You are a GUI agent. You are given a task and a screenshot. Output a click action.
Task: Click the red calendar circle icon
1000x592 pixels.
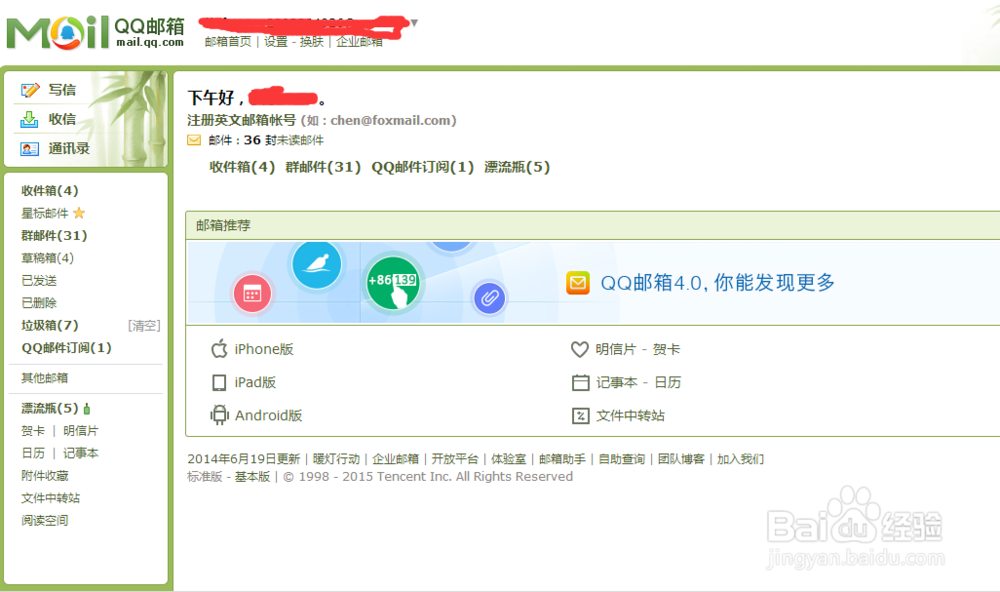(253, 294)
